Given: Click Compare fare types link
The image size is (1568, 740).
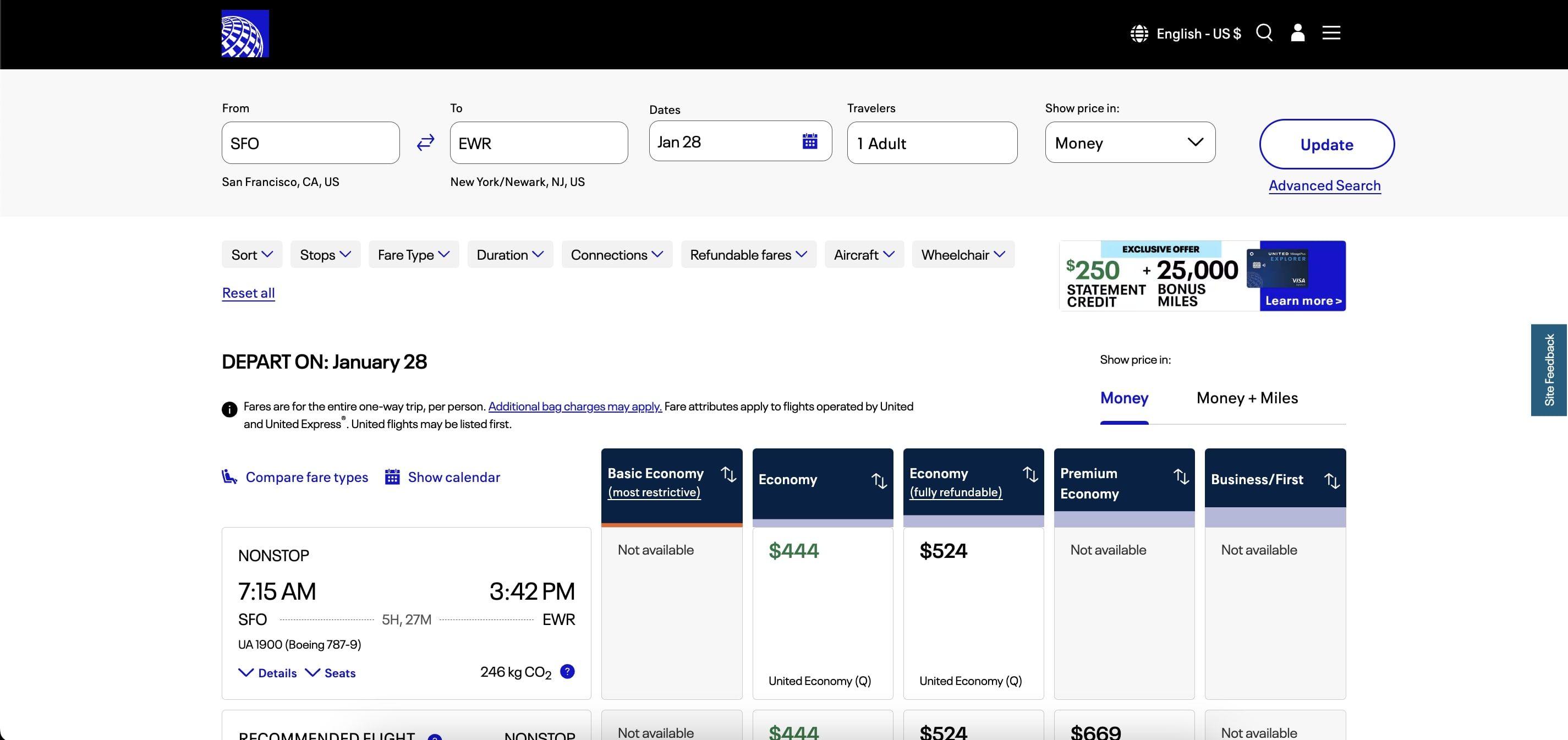Looking at the screenshot, I should point(307,477).
